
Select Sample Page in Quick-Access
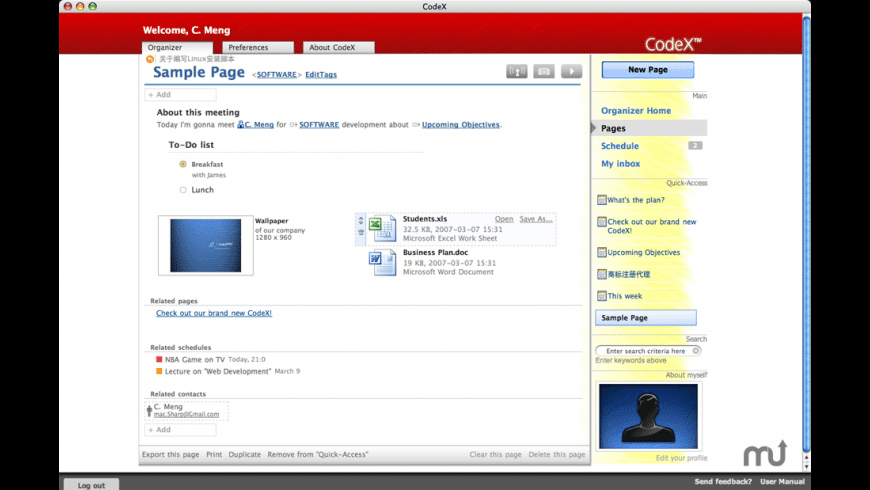pos(646,318)
